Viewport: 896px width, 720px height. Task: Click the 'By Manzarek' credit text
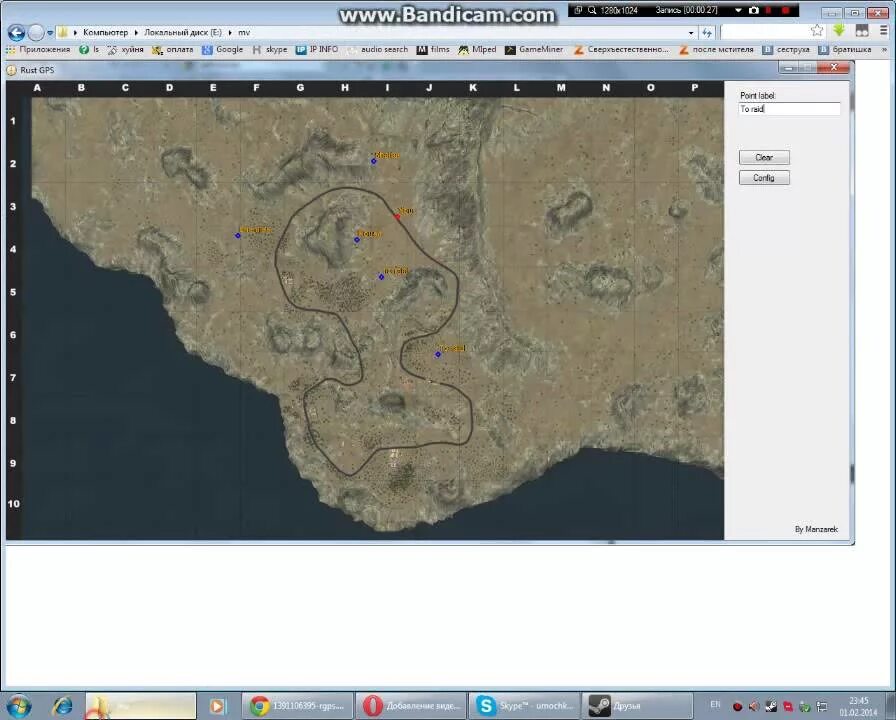[816, 530]
